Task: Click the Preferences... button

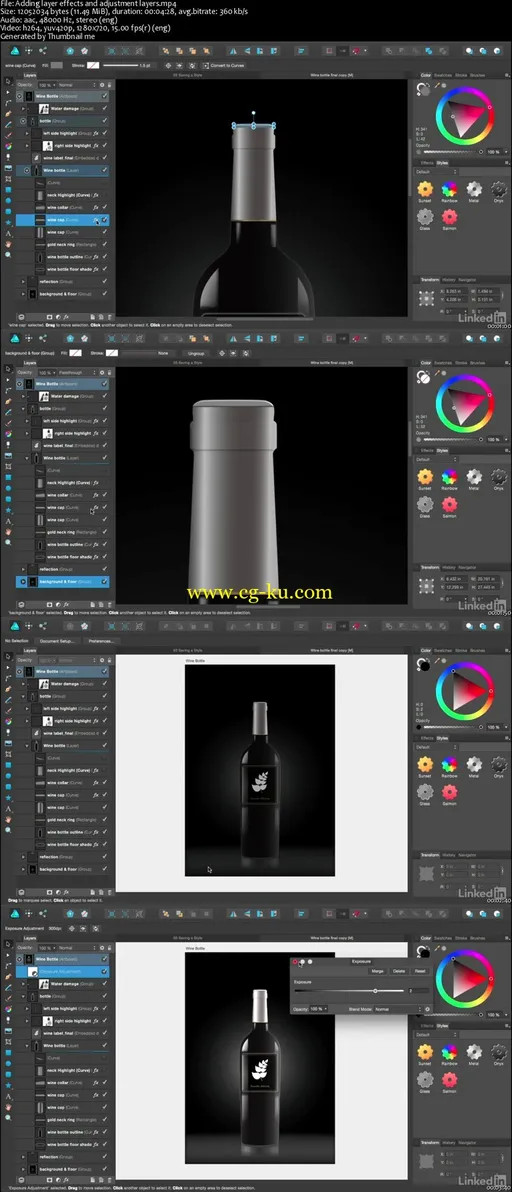Action: click(100, 641)
